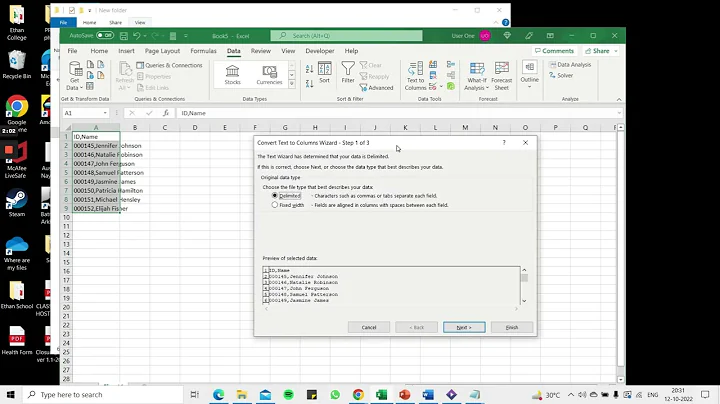Click Cancel in the wizard
This screenshot has height=404, width=720.
(369, 327)
